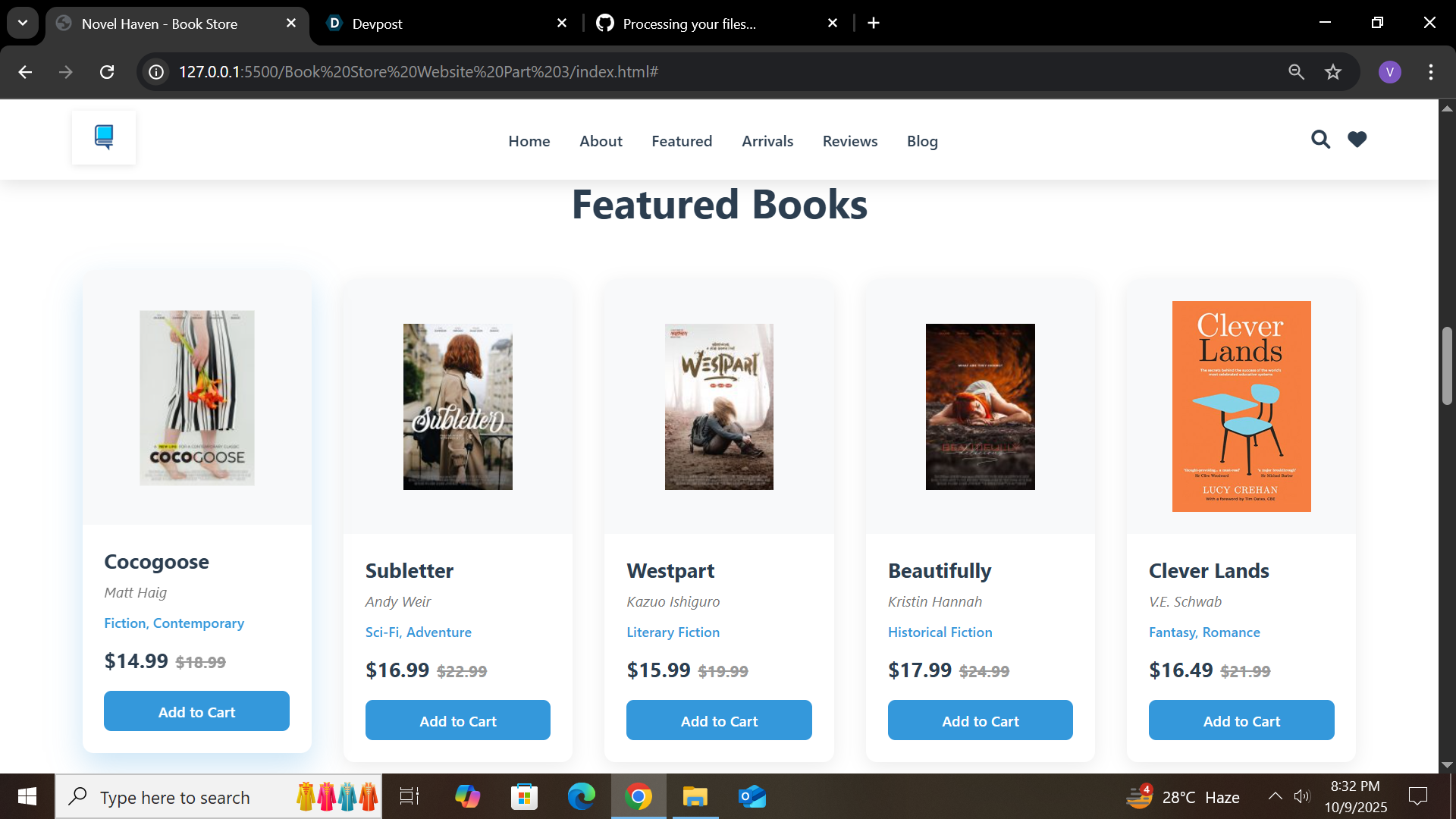Open the browser zoom magnifier icon
This screenshot has height=819, width=1456.
tap(1296, 72)
